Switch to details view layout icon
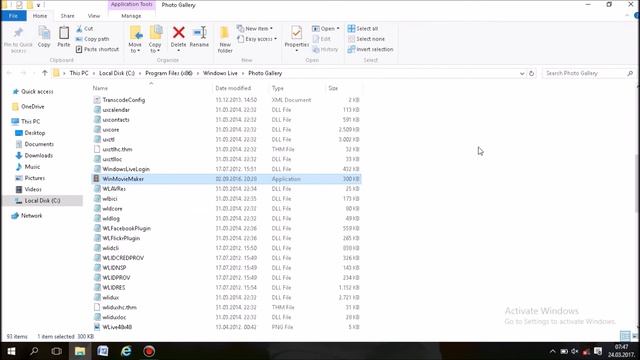The width and height of the screenshot is (640, 360). click(x=624, y=336)
